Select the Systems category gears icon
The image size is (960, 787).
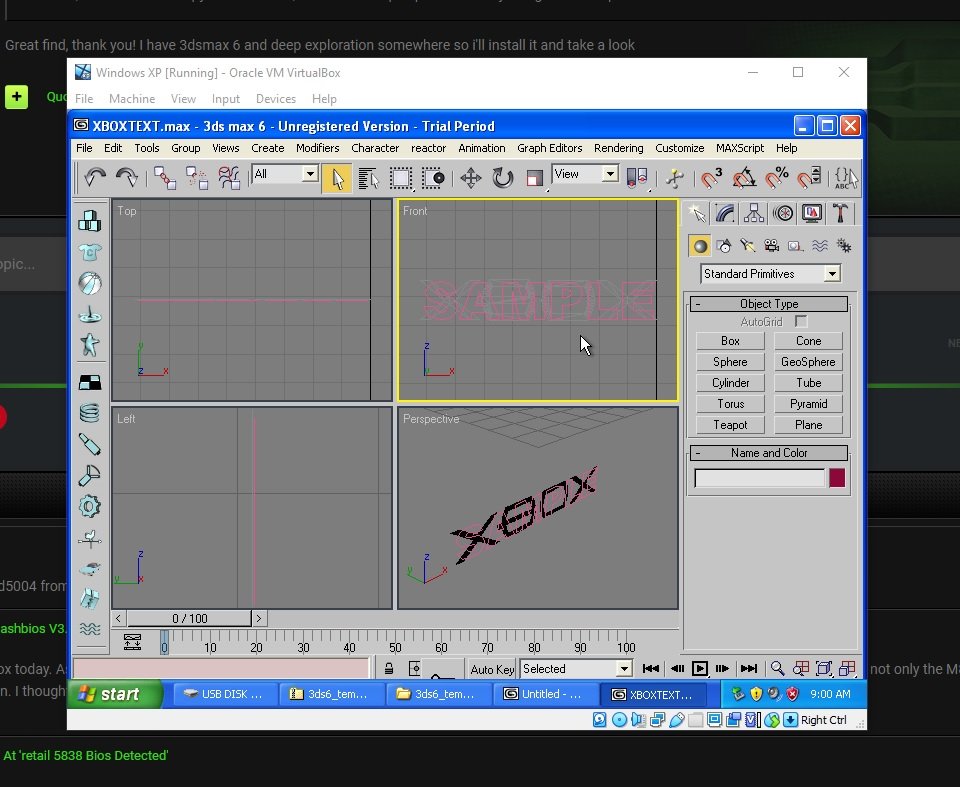(844, 246)
